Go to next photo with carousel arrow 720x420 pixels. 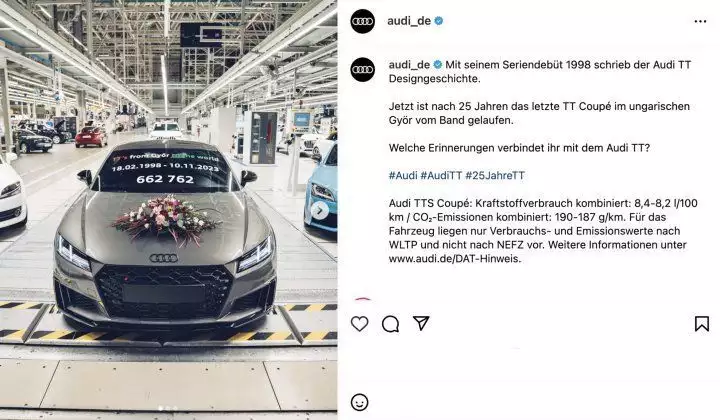point(320,211)
